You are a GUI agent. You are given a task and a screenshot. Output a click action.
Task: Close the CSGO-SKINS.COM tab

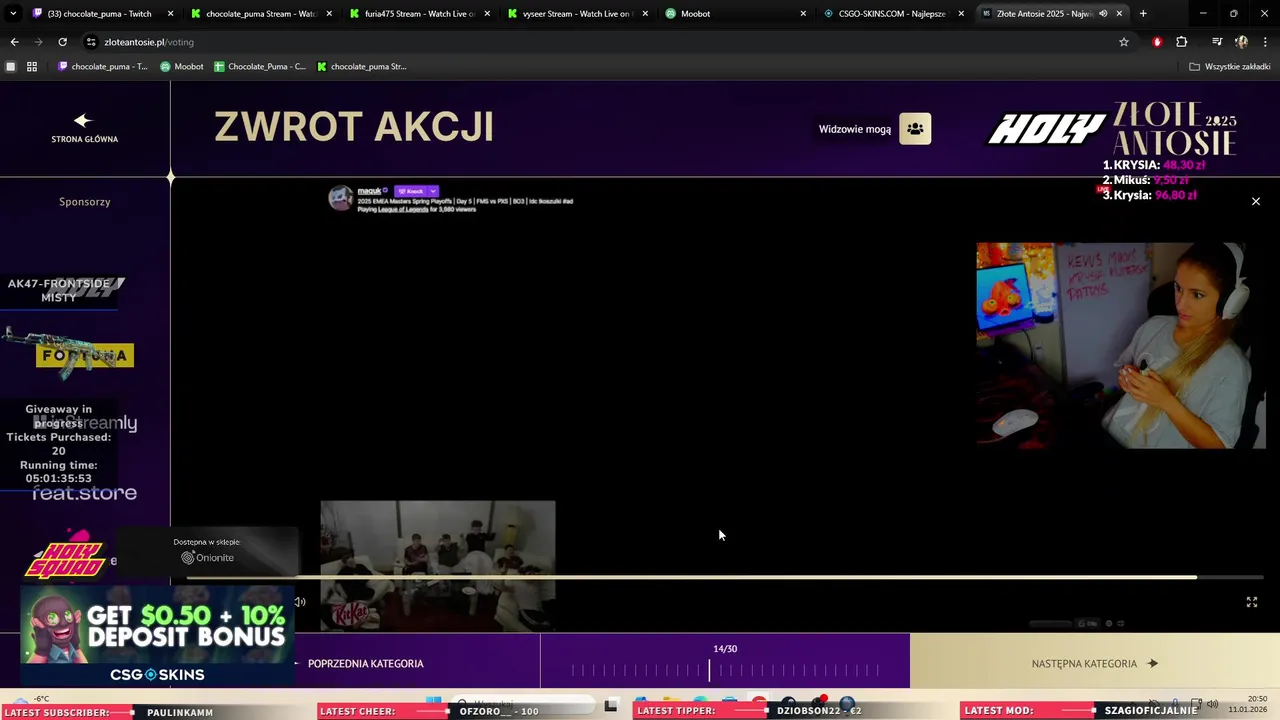tap(961, 14)
